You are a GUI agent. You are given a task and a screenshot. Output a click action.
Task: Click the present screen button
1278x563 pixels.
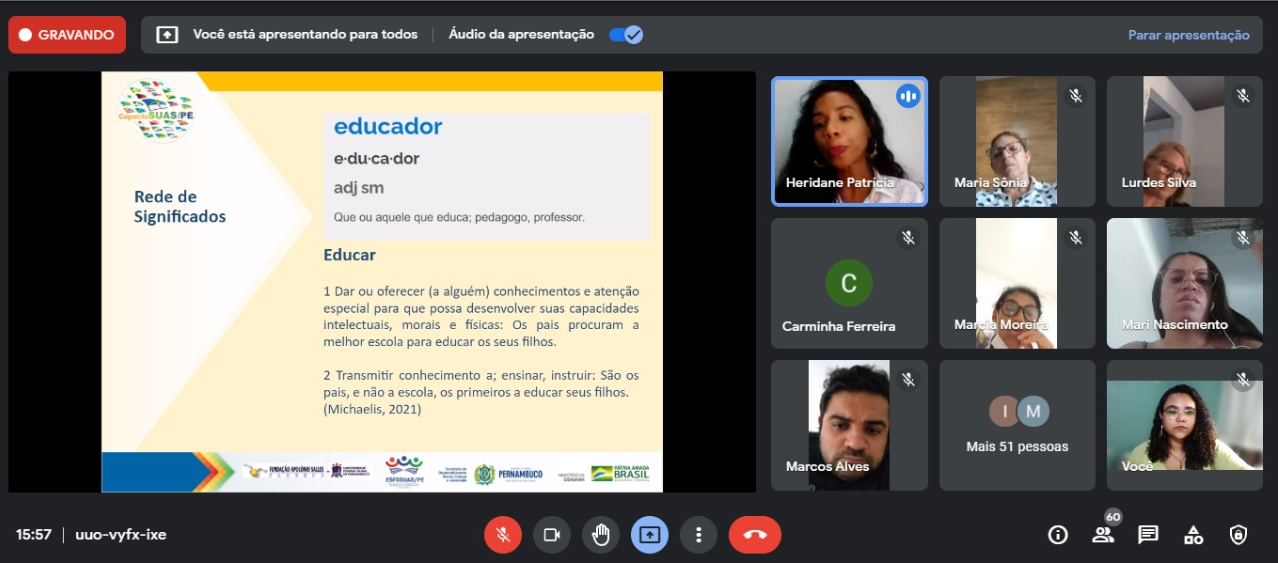tap(649, 535)
